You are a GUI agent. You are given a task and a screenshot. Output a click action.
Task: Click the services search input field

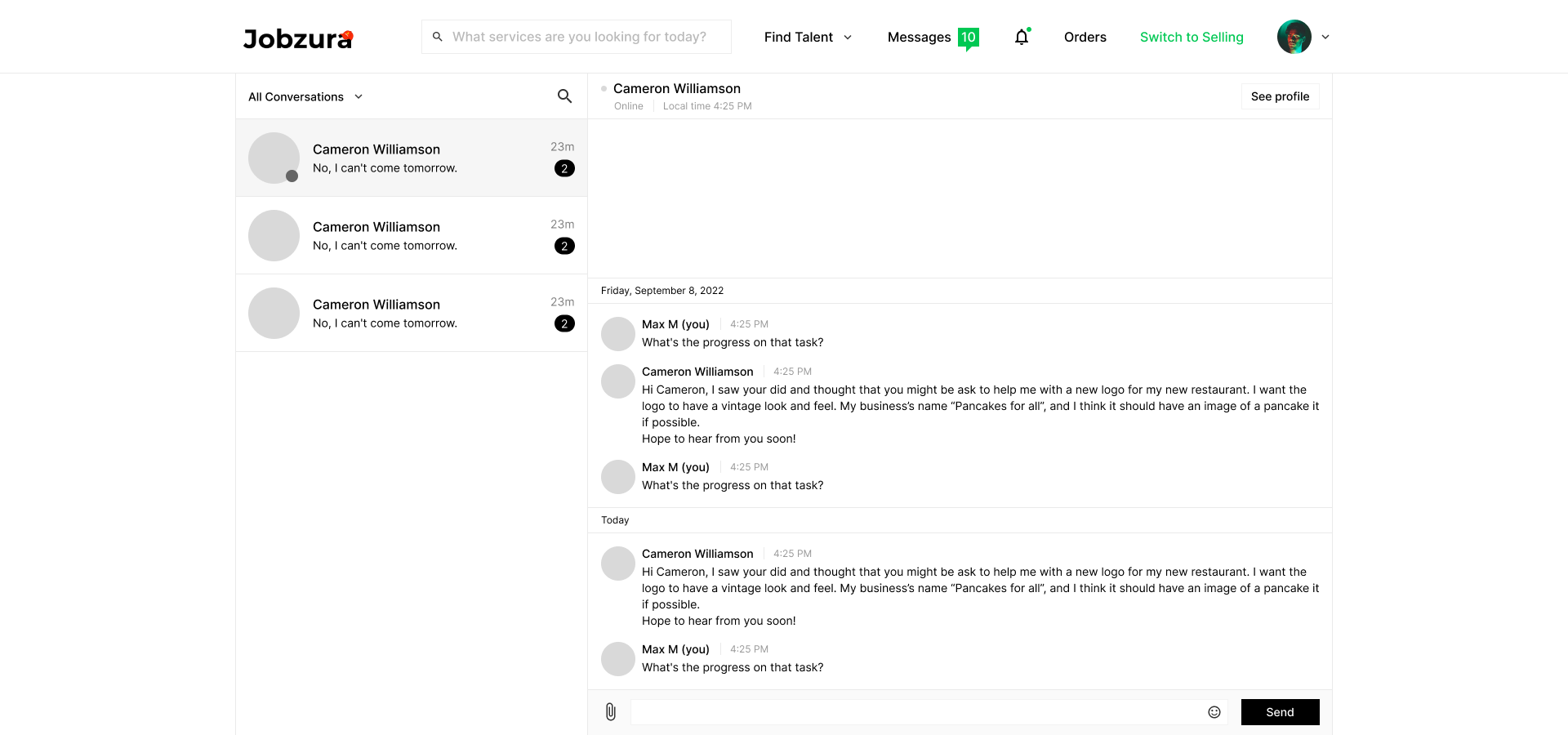(x=584, y=37)
